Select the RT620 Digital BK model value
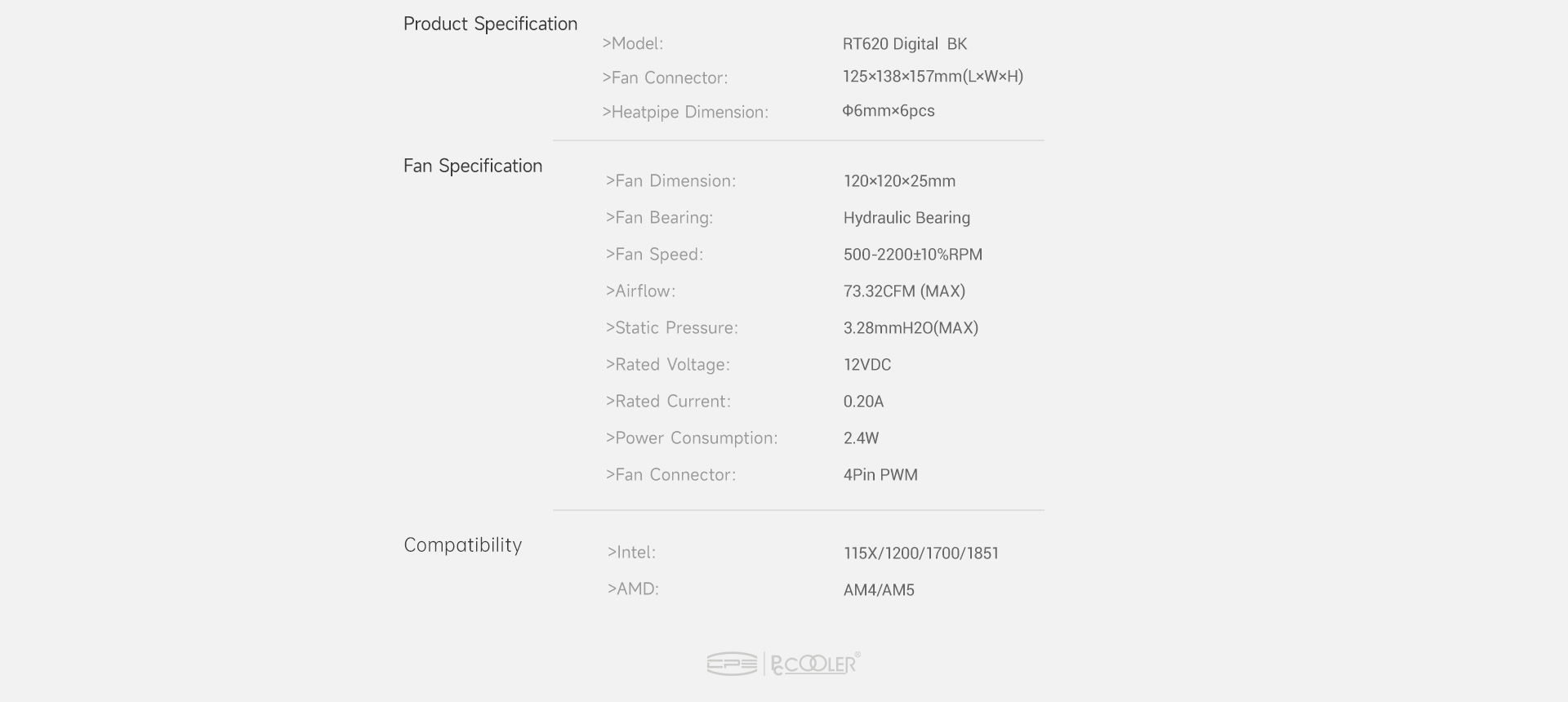 (x=904, y=44)
